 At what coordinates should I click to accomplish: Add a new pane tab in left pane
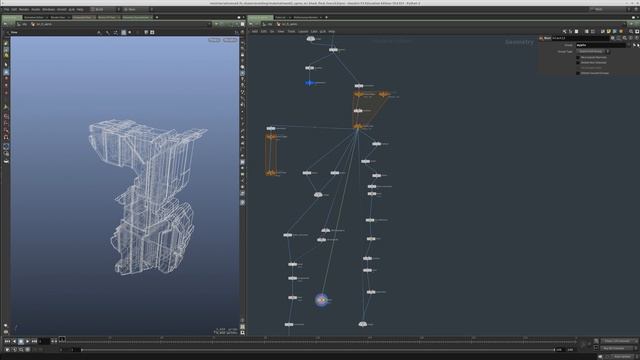tap(157, 17)
